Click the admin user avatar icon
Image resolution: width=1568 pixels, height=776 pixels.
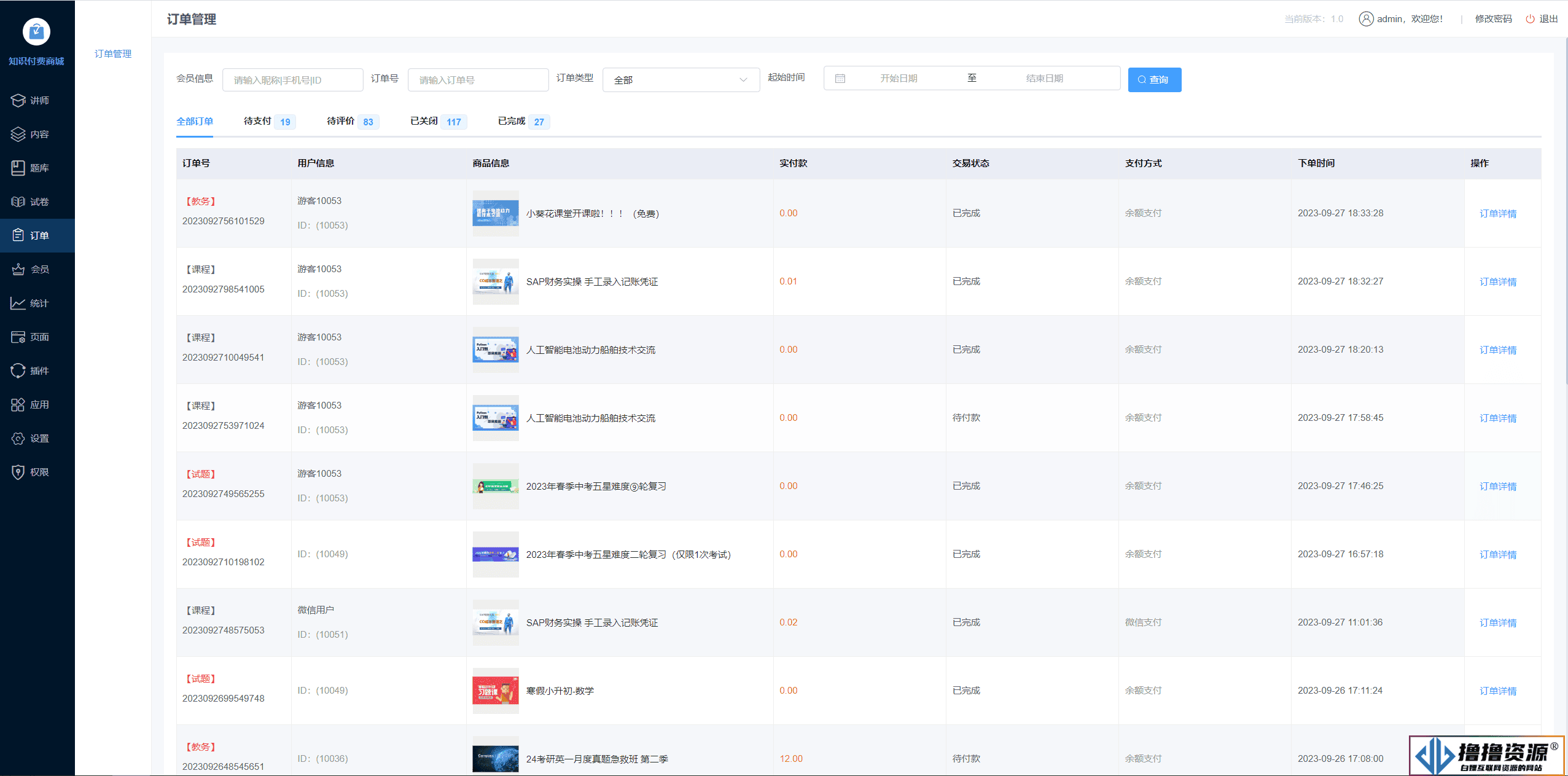coord(1366,19)
